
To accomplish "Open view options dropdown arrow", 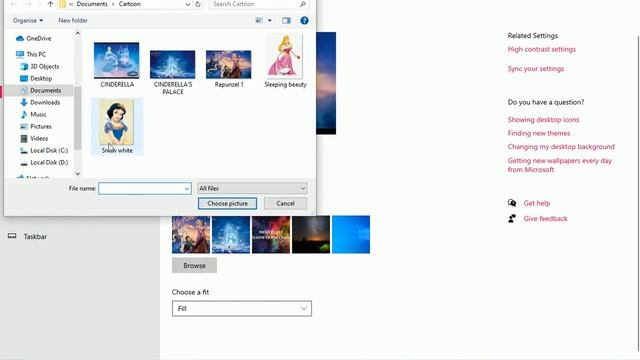I will tap(270, 20).
